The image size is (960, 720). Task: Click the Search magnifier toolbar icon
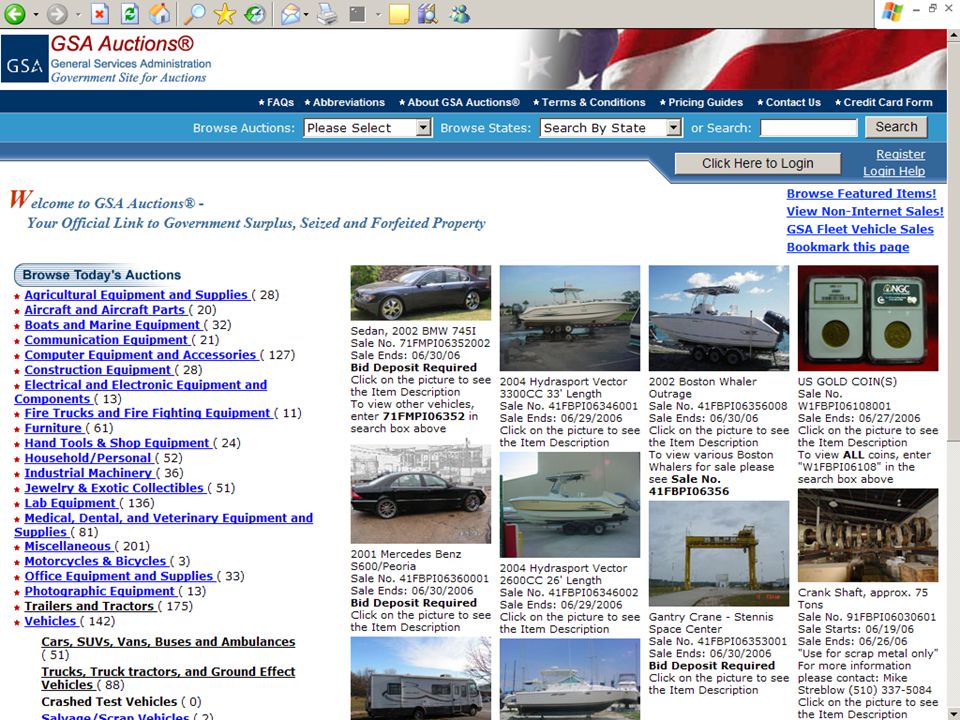[x=195, y=13]
